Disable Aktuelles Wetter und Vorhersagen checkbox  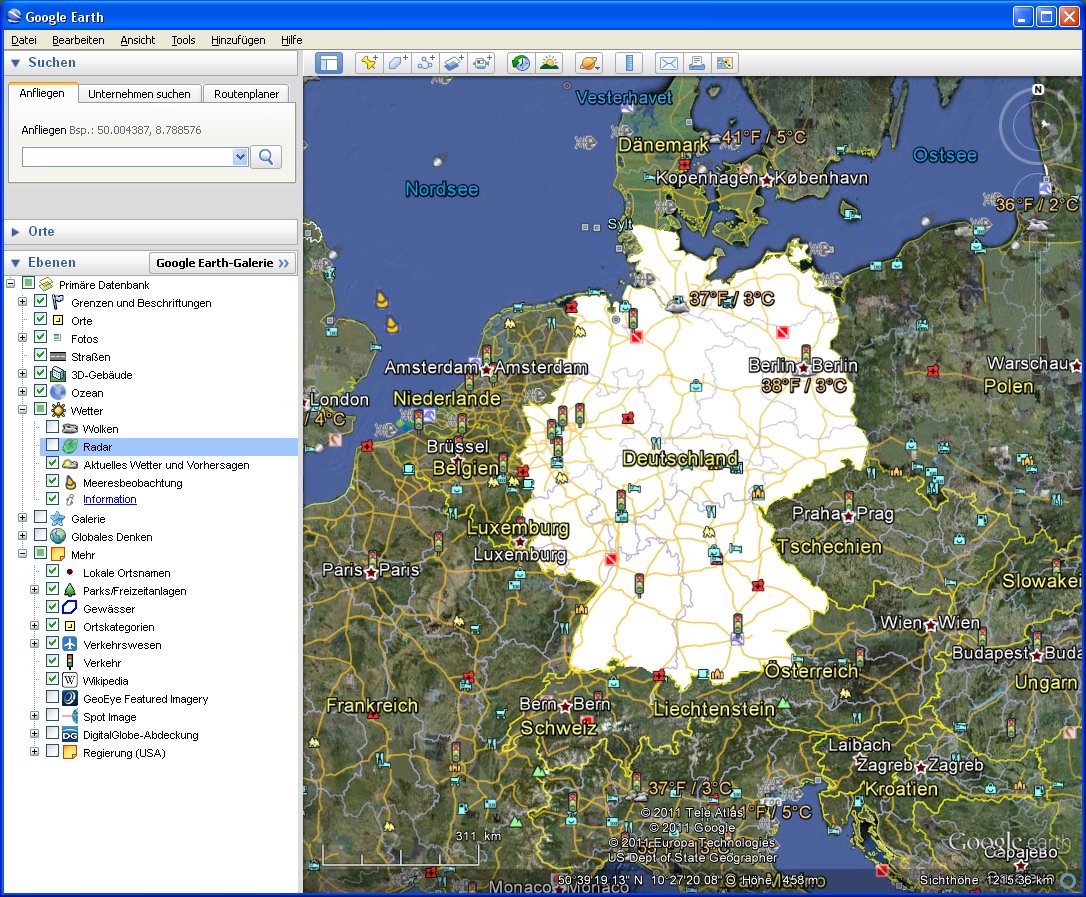tap(52, 463)
